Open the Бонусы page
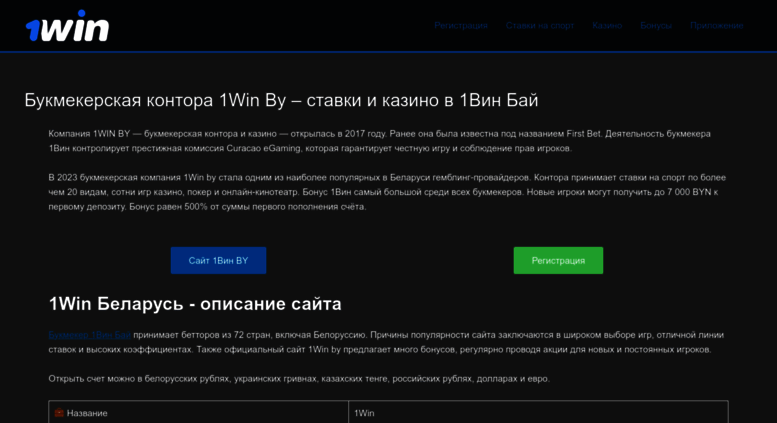Viewport: 777px width, 423px height. point(656,25)
